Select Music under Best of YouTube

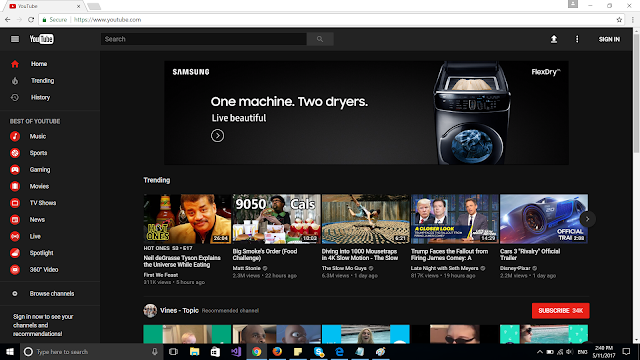[x=38, y=136]
